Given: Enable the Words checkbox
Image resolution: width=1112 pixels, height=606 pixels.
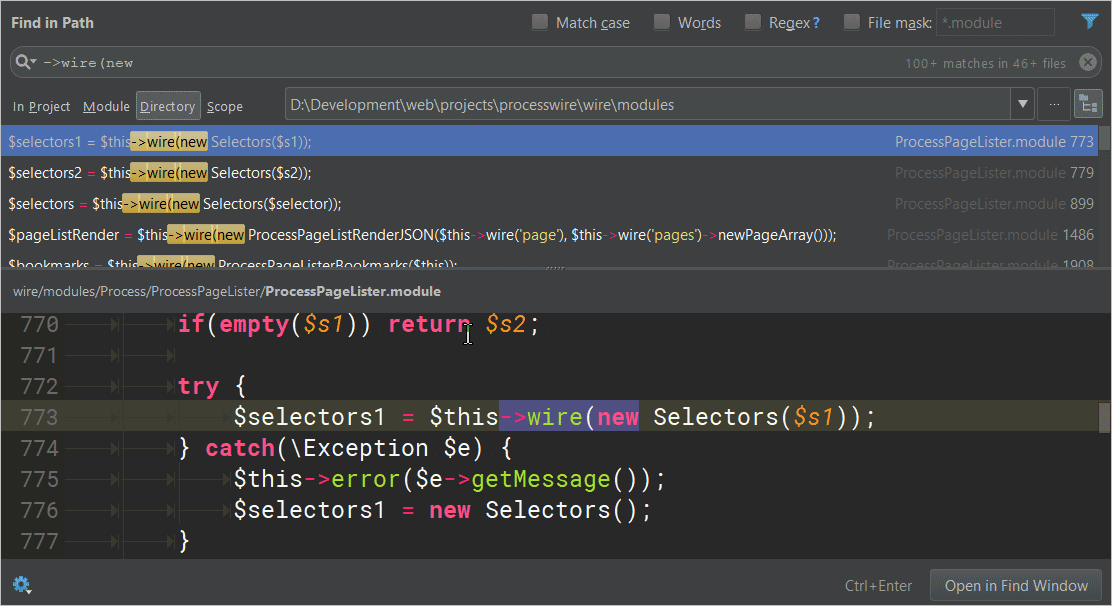Looking at the screenshot, I should tap(662, 22).
